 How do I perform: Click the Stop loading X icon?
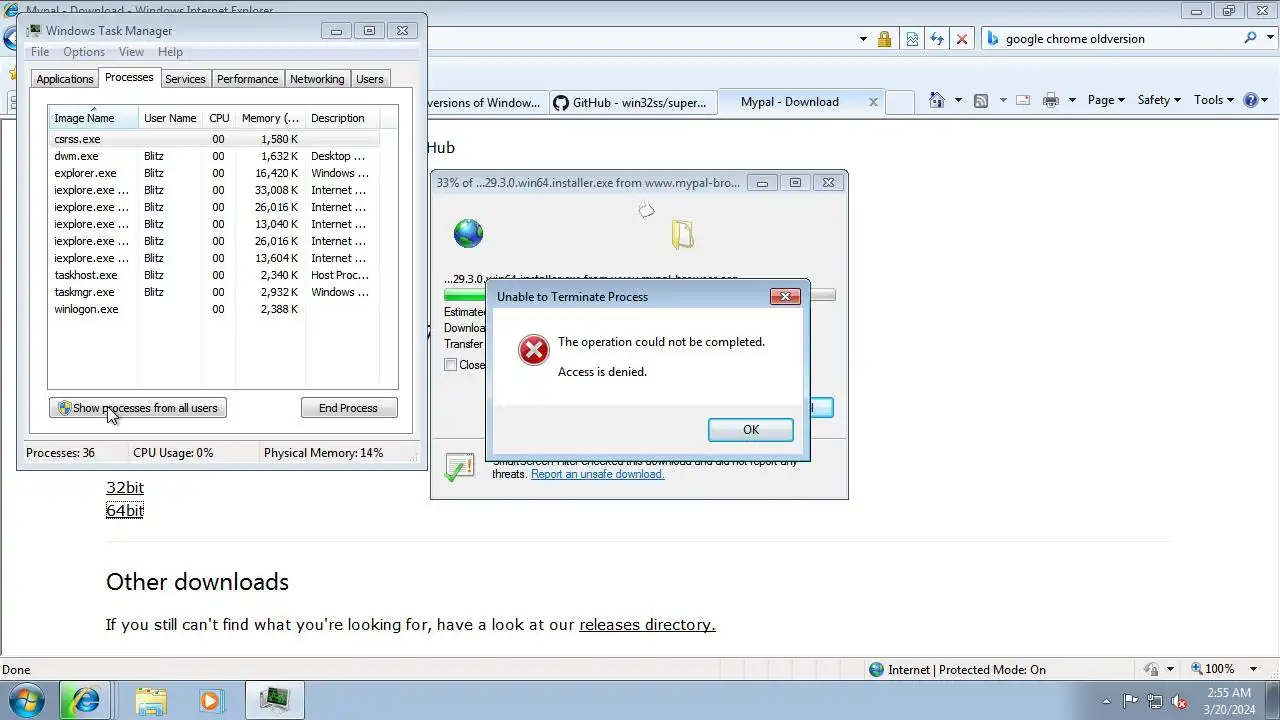[x=962, y=39]
